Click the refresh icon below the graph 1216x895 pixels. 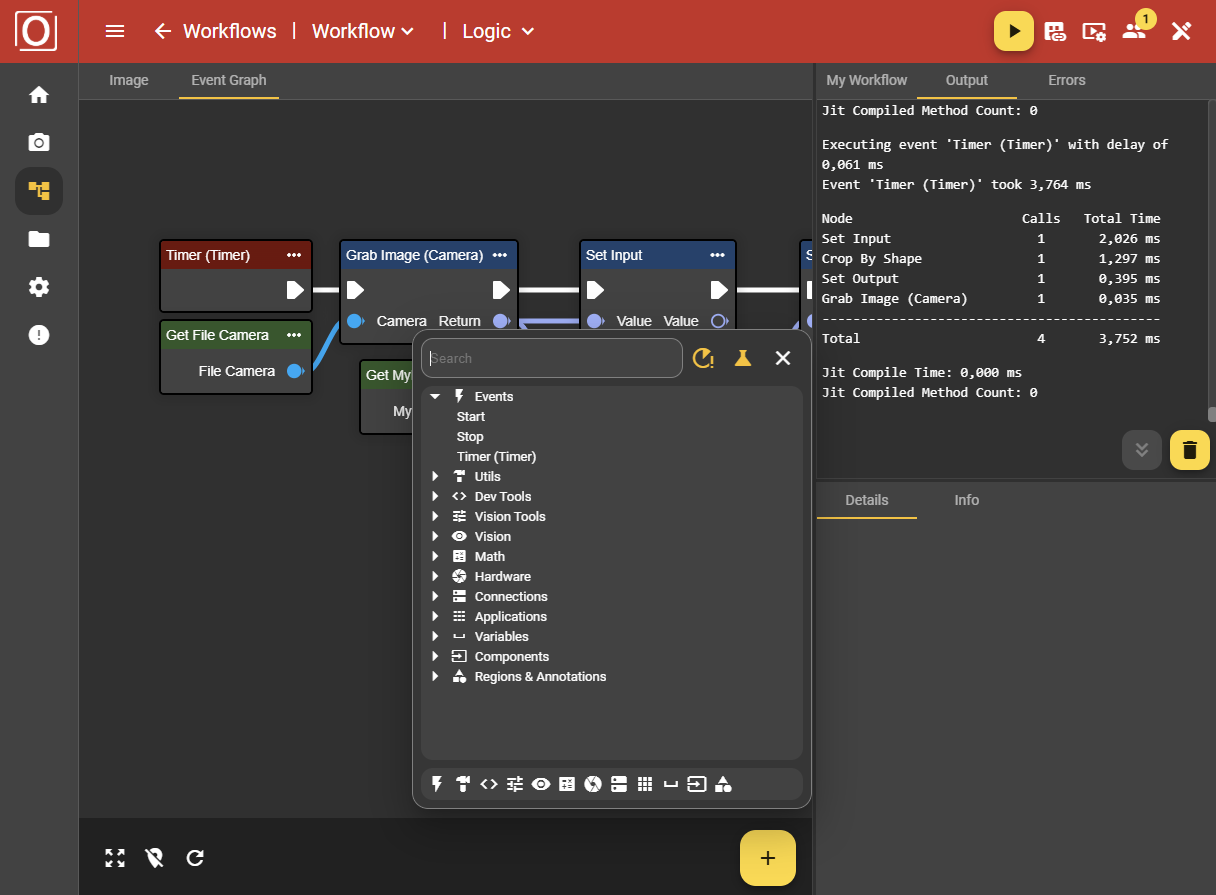coord(195,858)
